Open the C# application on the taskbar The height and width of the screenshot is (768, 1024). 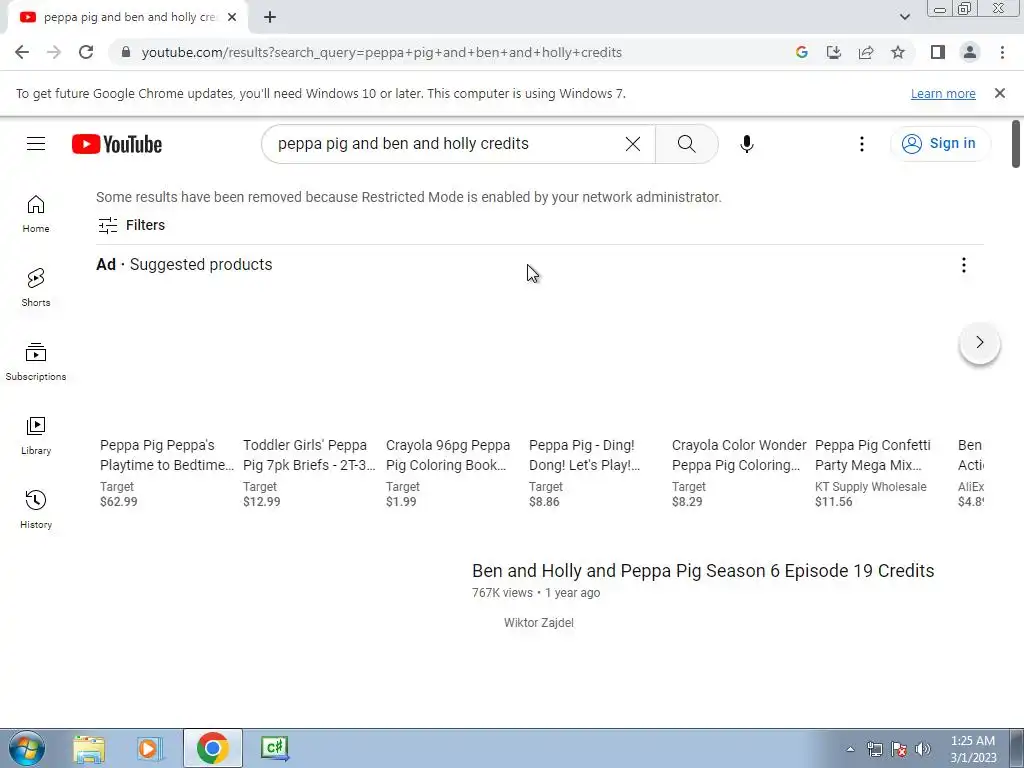274,748
